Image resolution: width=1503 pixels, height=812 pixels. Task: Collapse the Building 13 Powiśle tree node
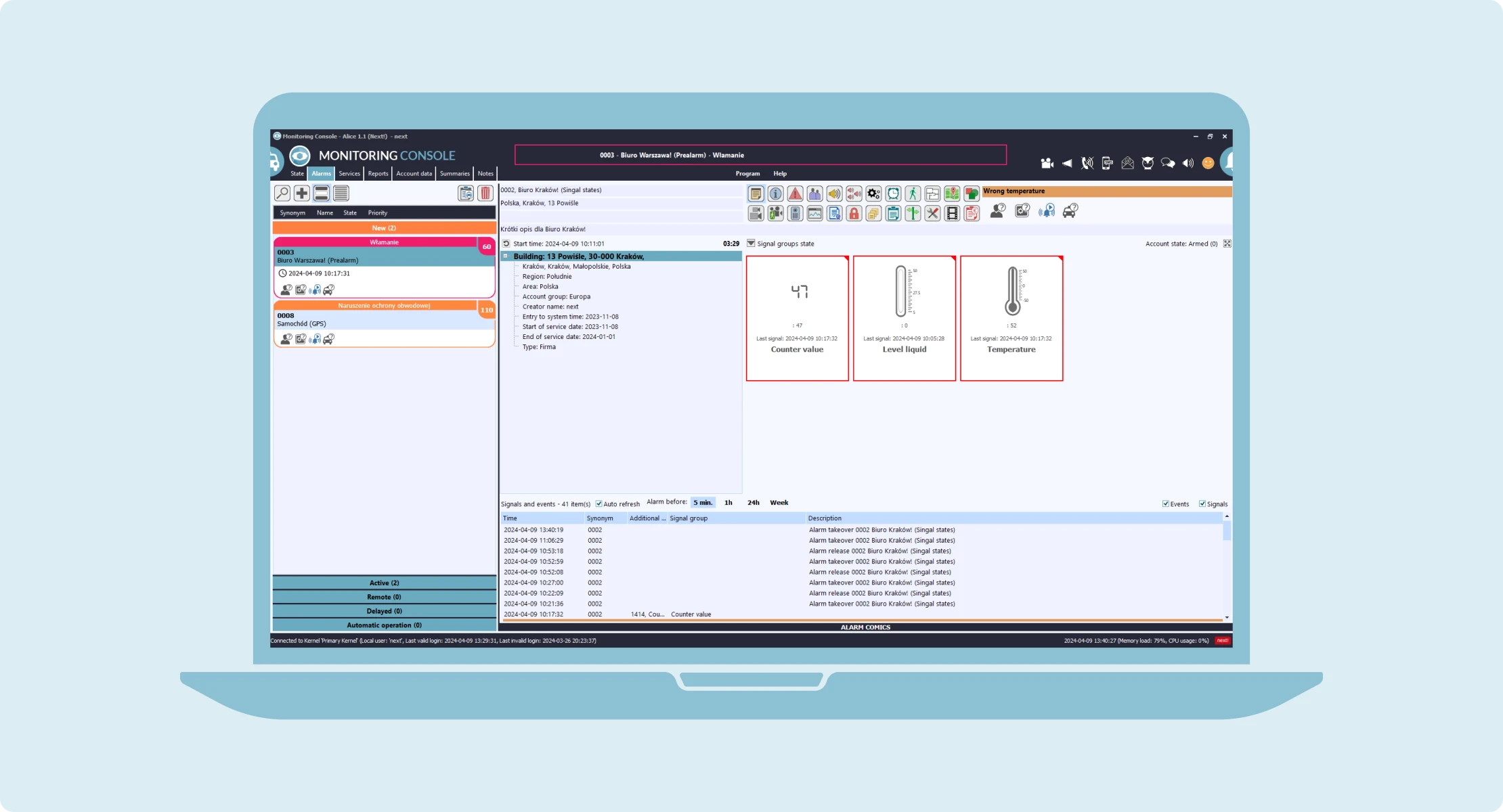click(506, 256)
